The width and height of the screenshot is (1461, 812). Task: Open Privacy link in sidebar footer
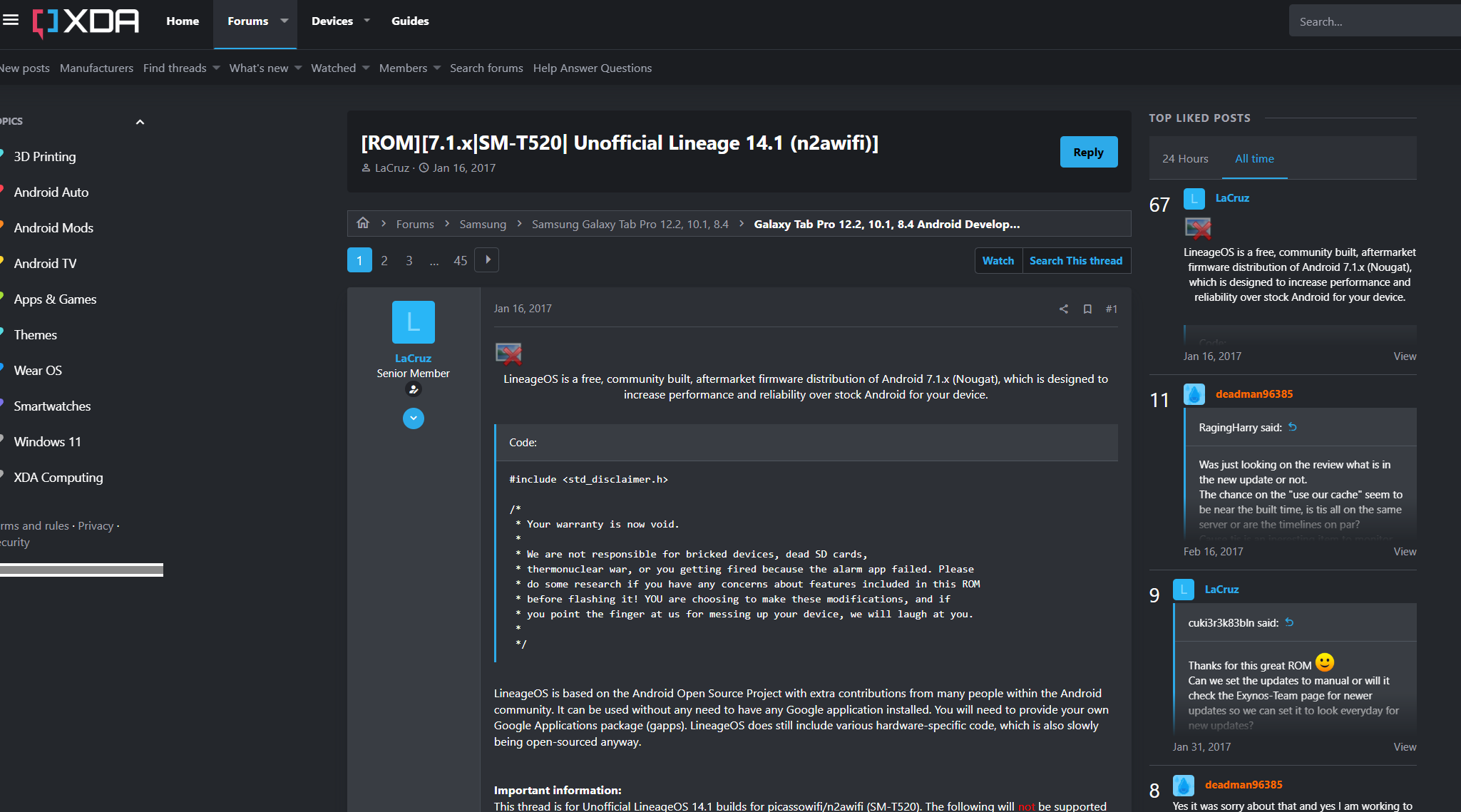(x=96, y=526)
